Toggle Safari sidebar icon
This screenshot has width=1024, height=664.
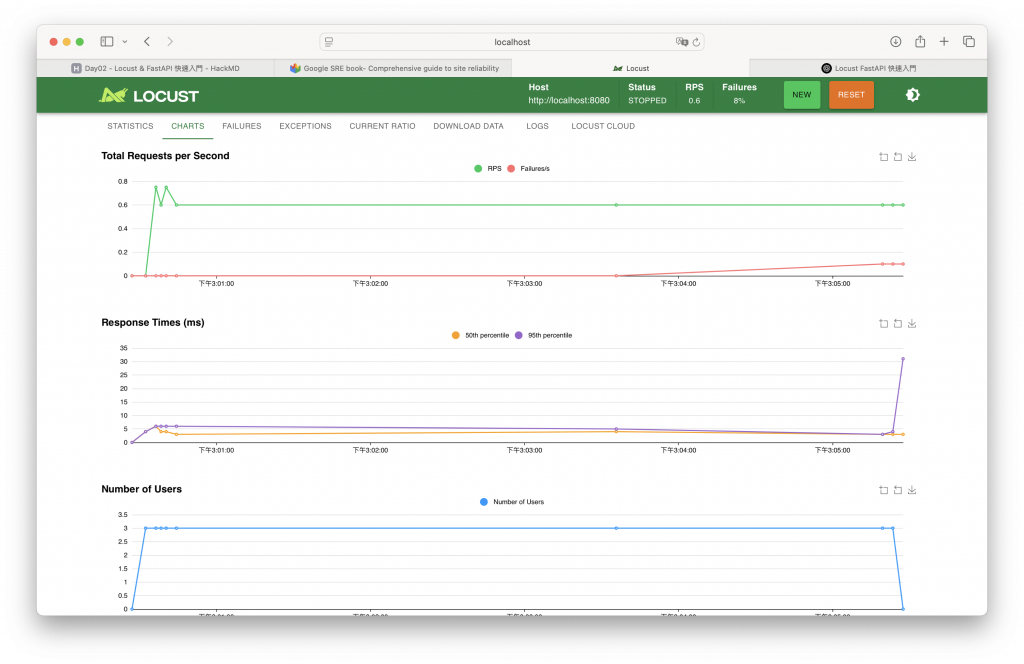[x=106, y=41]
